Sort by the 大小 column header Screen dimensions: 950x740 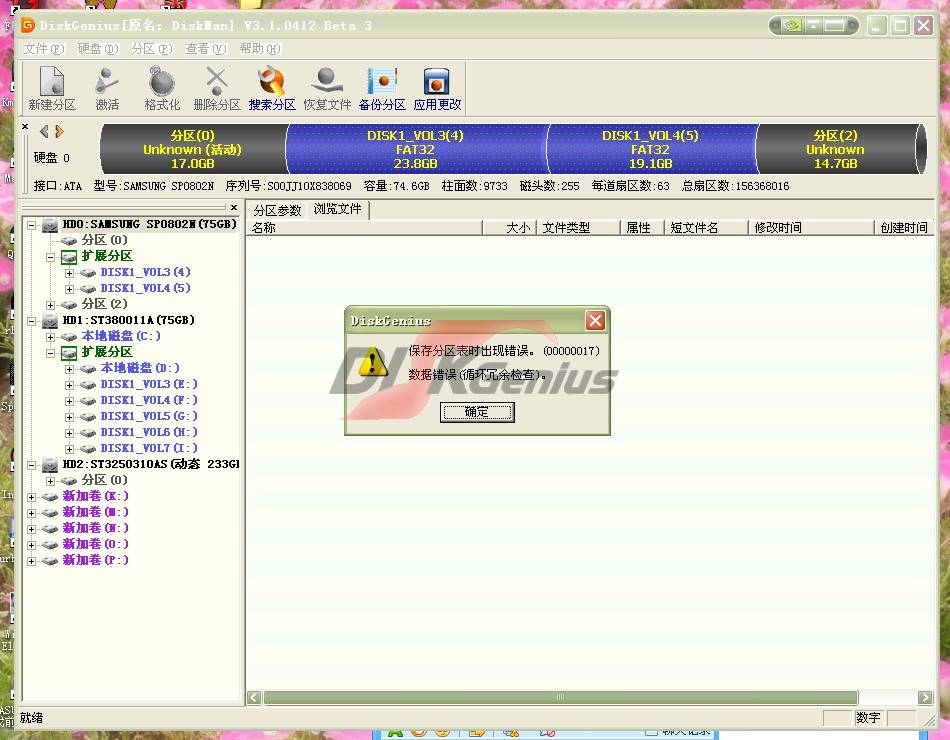[x=510, y=228]
